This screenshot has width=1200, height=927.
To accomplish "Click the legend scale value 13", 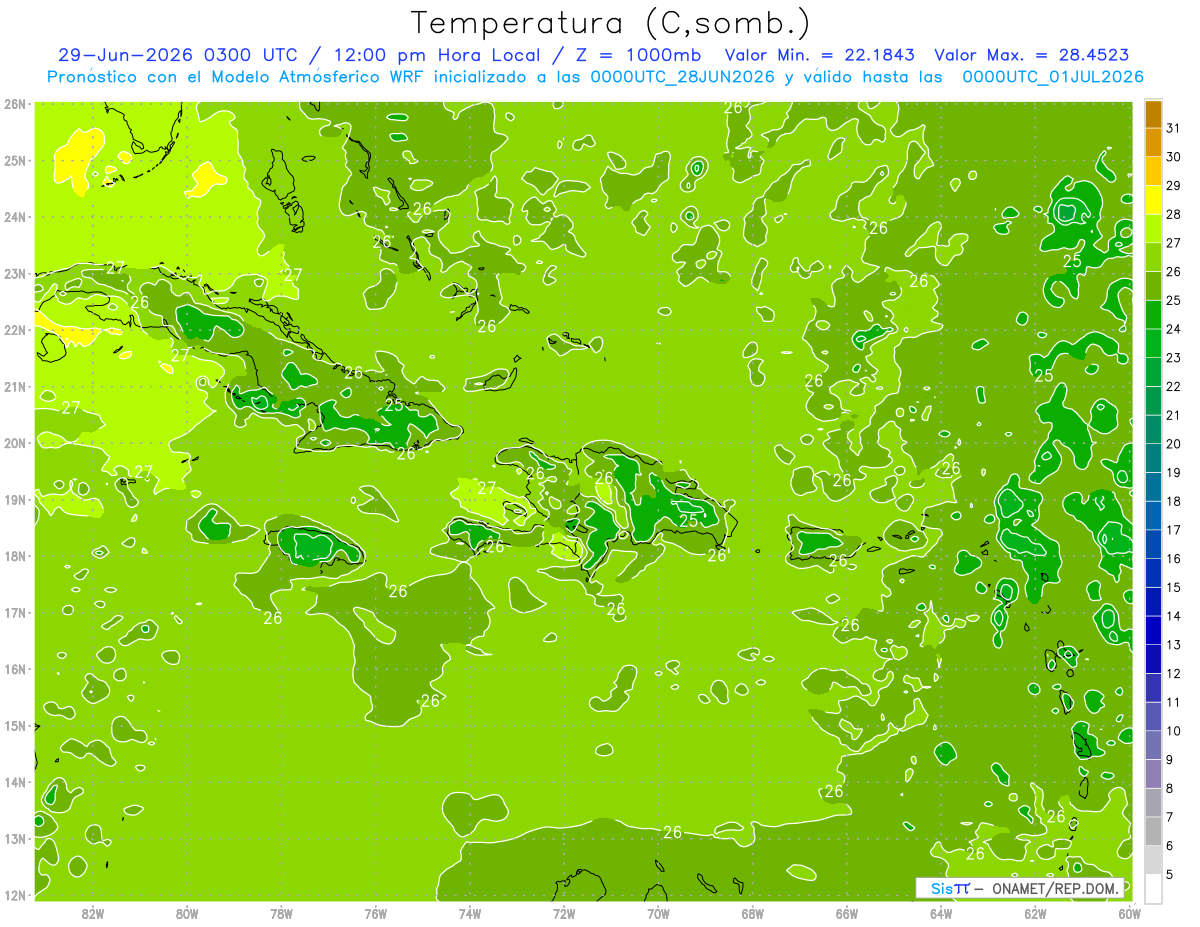I will click(x=1174, y=645).
